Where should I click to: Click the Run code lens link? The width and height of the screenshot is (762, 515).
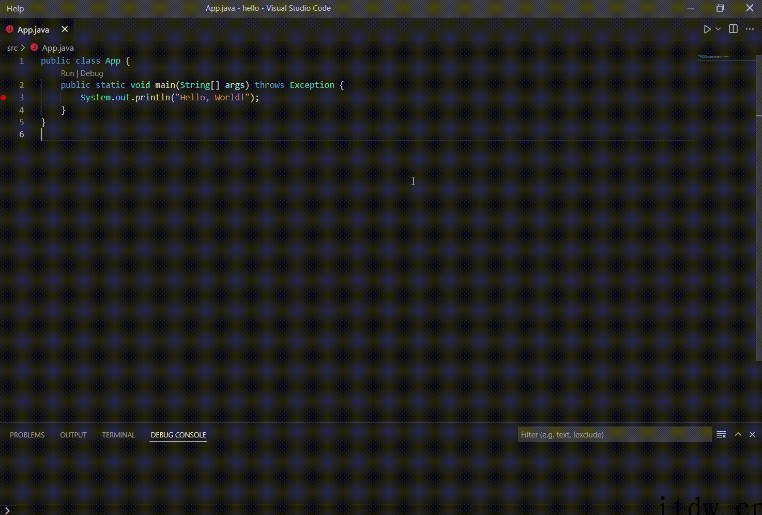pos(67,73)
